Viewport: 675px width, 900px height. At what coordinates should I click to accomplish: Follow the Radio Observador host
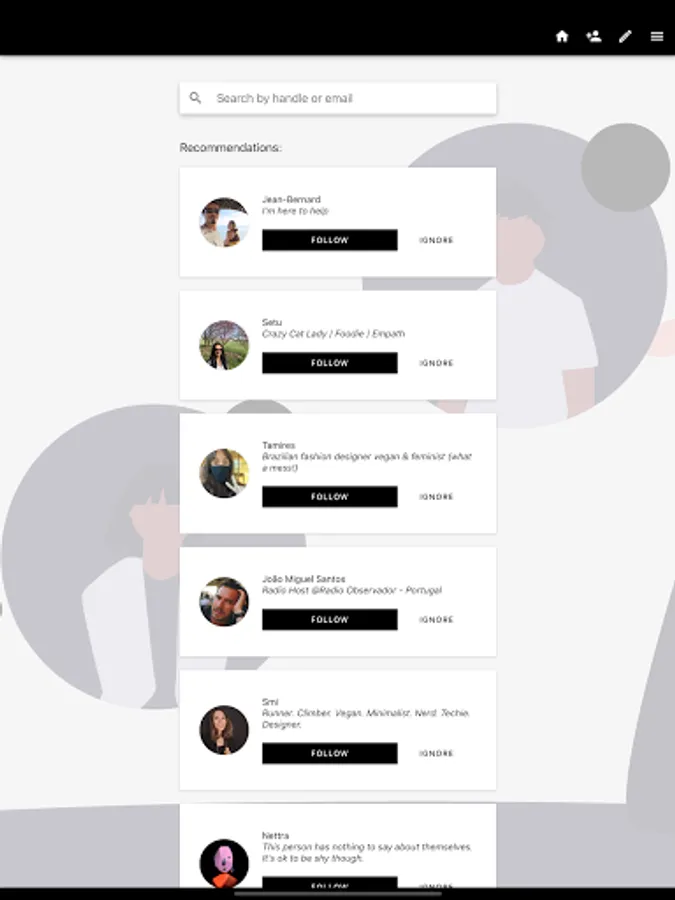click(329, 619)
